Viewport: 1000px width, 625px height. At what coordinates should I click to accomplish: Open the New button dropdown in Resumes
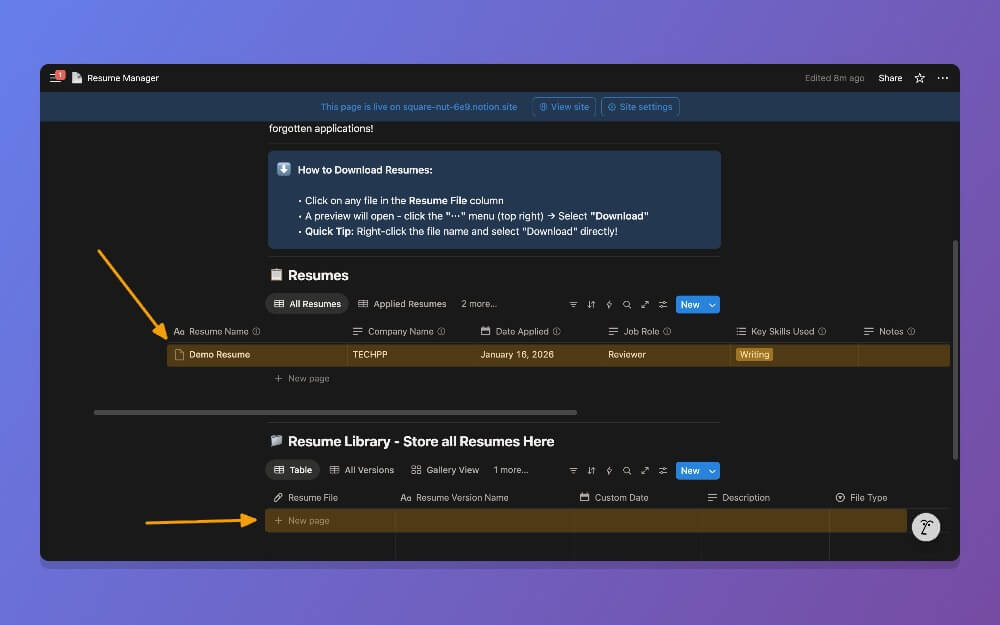(x=710, y=304)
